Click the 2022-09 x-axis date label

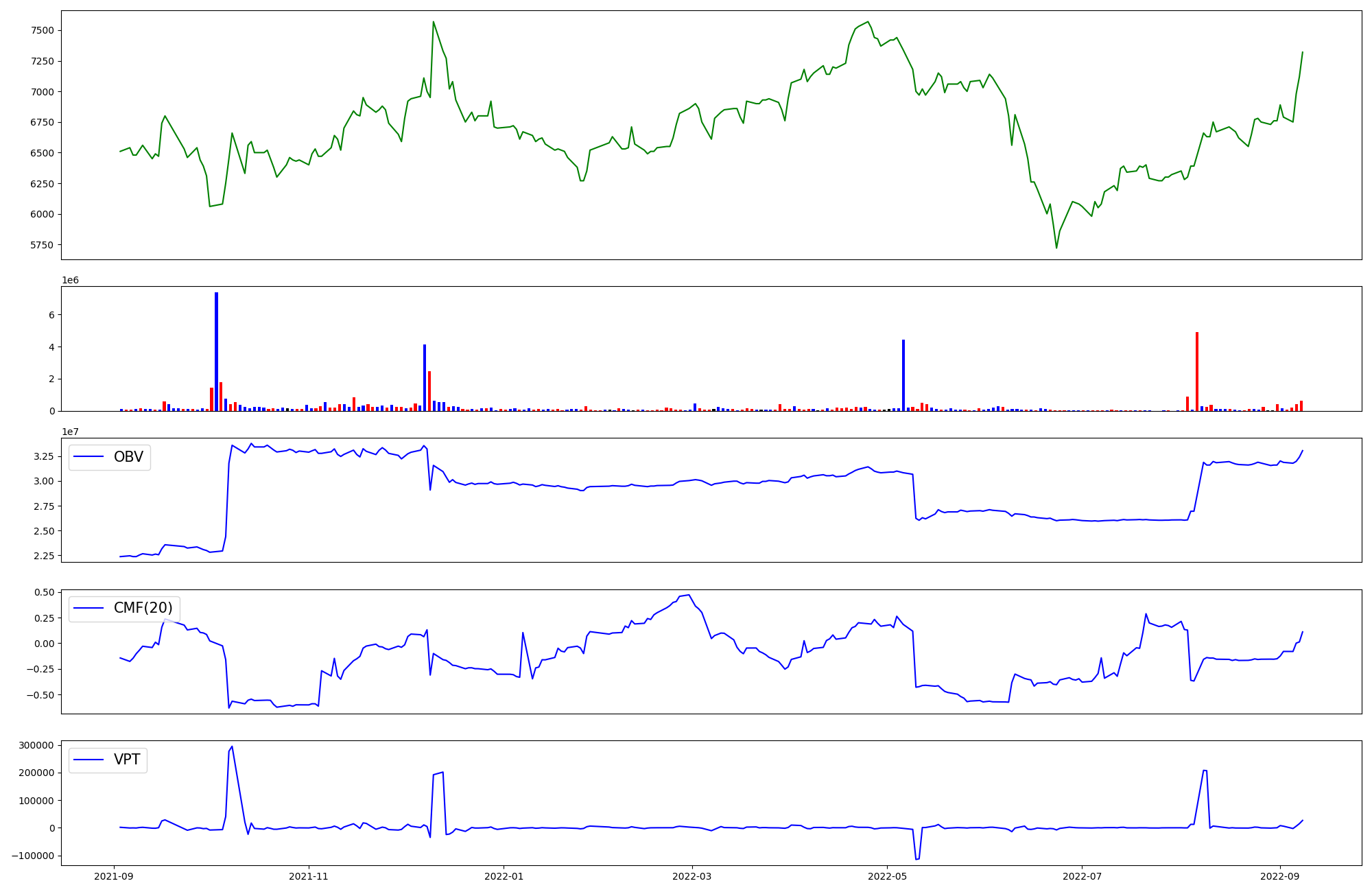pos(1280,876)
